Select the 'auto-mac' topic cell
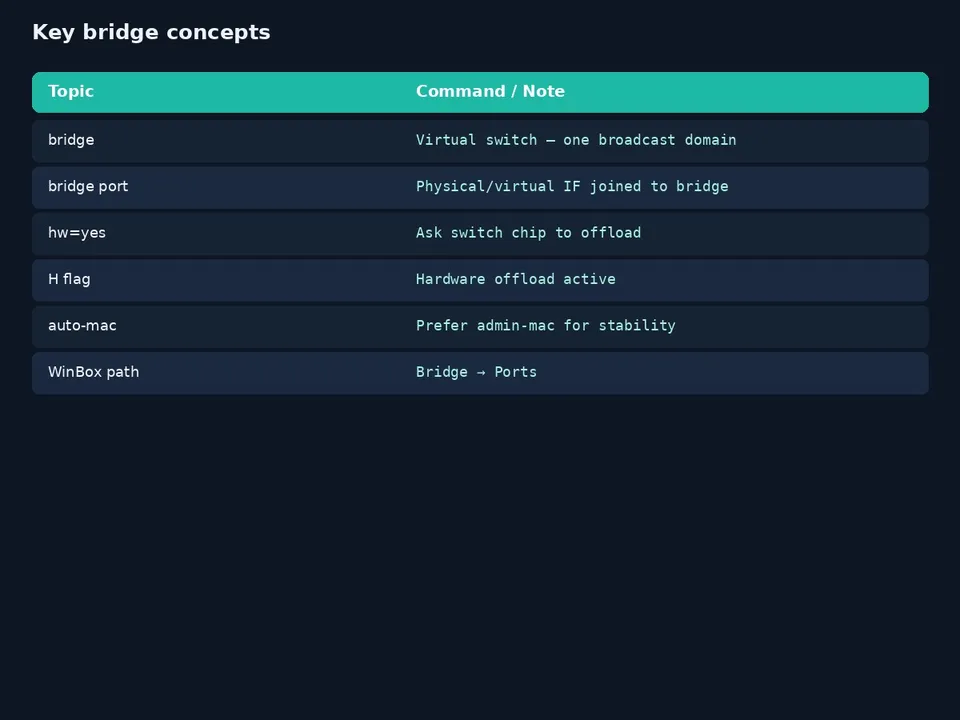The width and height of the screenshot is (960, 720). click(82, 326)
